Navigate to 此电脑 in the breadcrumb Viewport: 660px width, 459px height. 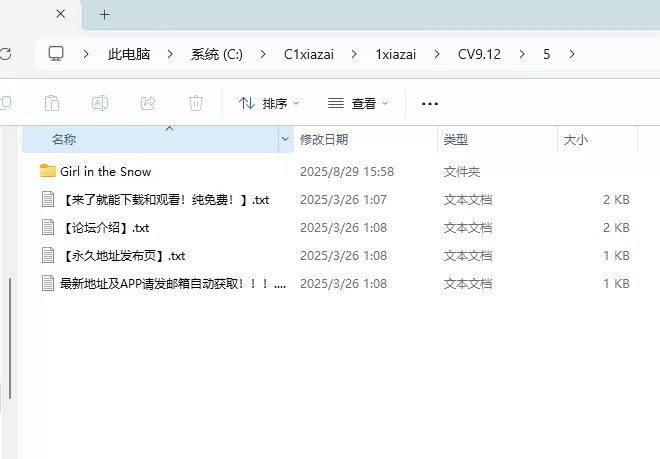[129, 54]
